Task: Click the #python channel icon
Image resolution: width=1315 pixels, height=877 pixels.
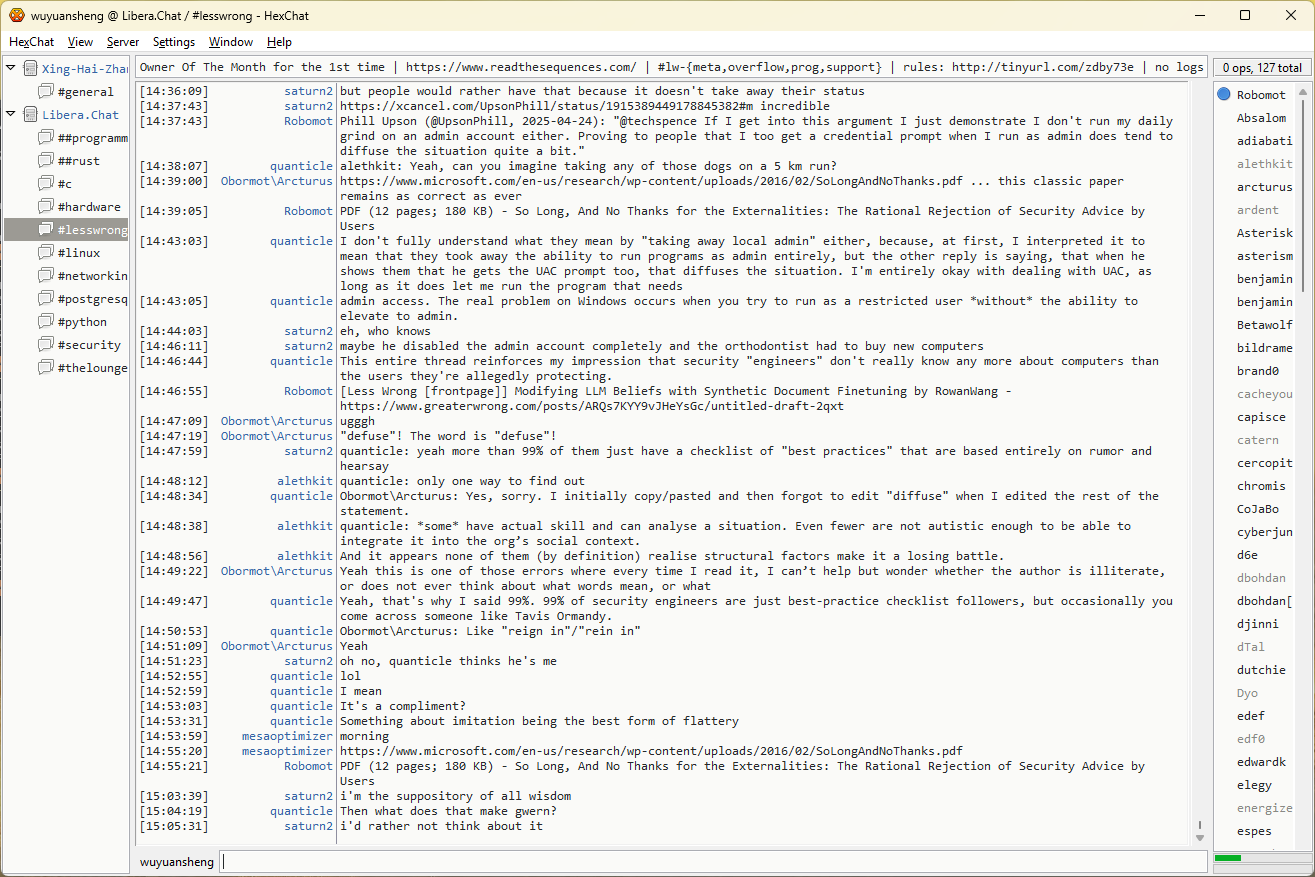Action: (46, 321)
